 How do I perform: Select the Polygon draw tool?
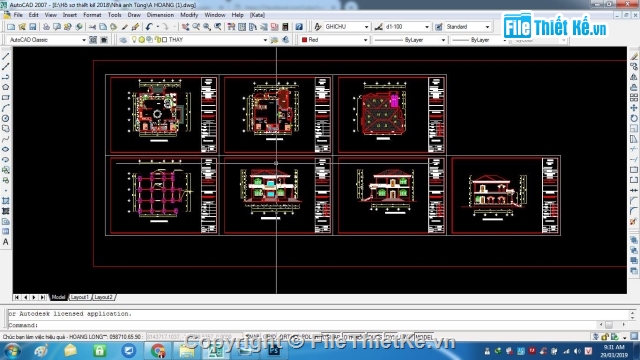pos(6,87)
